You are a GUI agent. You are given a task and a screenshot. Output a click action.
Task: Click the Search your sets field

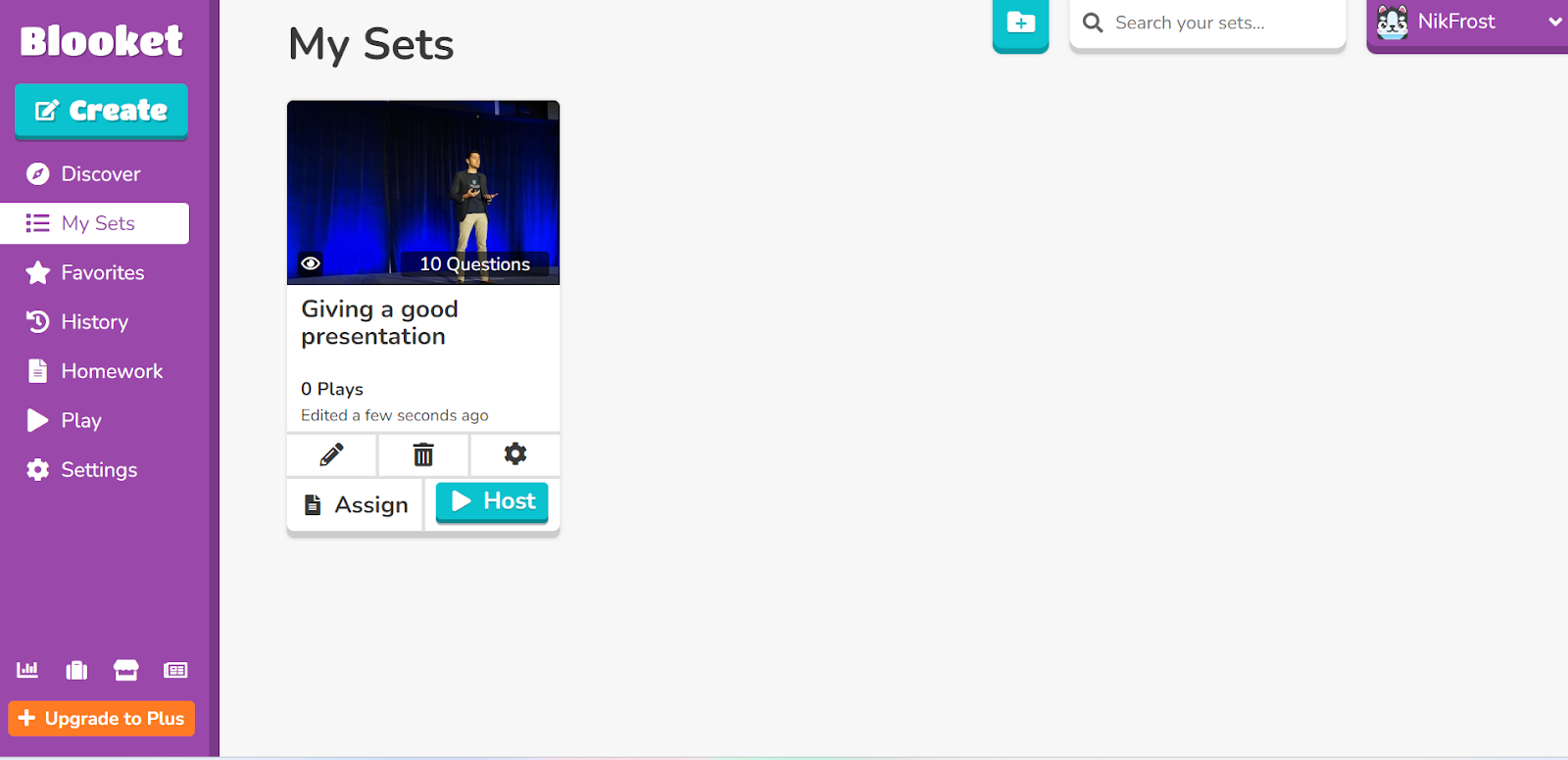(1207, 23)
